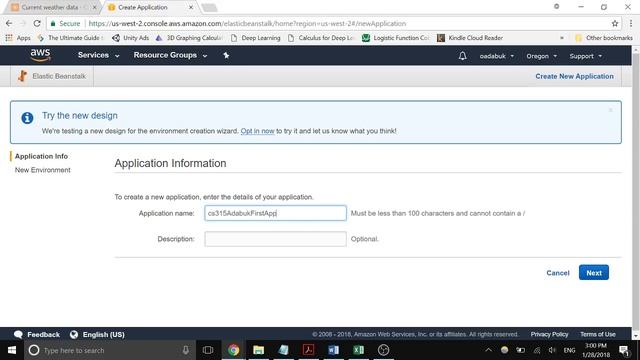Click the ENG language indicator
This screenshot has width=640, height=360.
[x=569, y=350]
